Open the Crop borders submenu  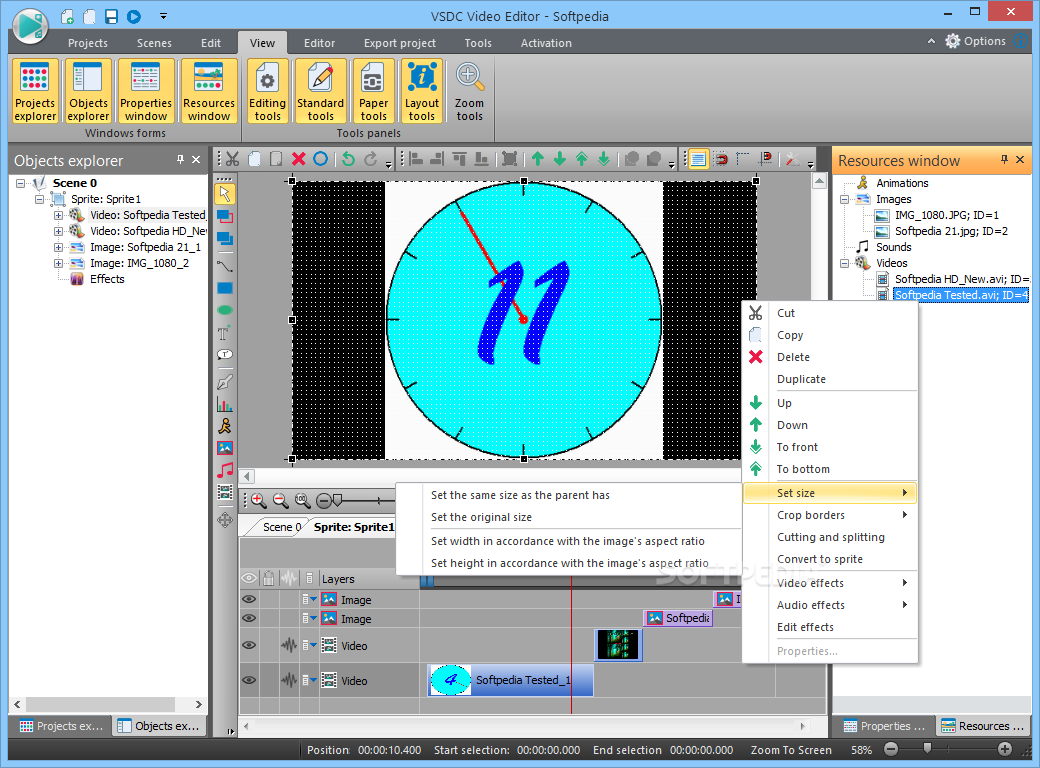[830, 515]
